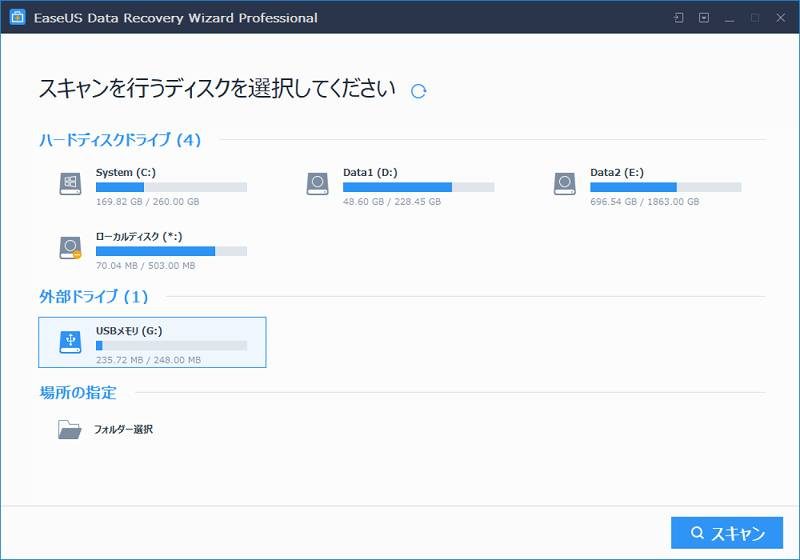Select the ローカルディスク (*:) drive icon
Image resolution: width=800 pixels, height=560 pixels.
pyautogui.click(x=69, y=247)
